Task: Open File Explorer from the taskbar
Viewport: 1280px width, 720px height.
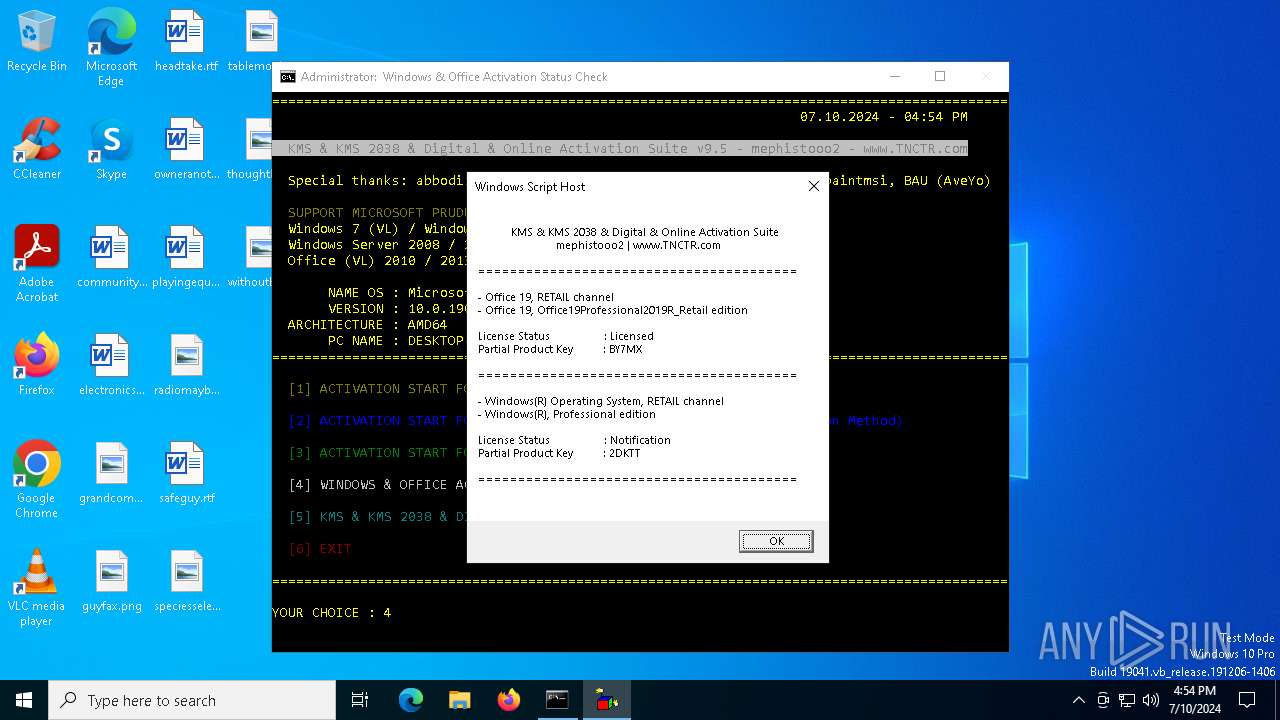Action: tap(459, 700)
